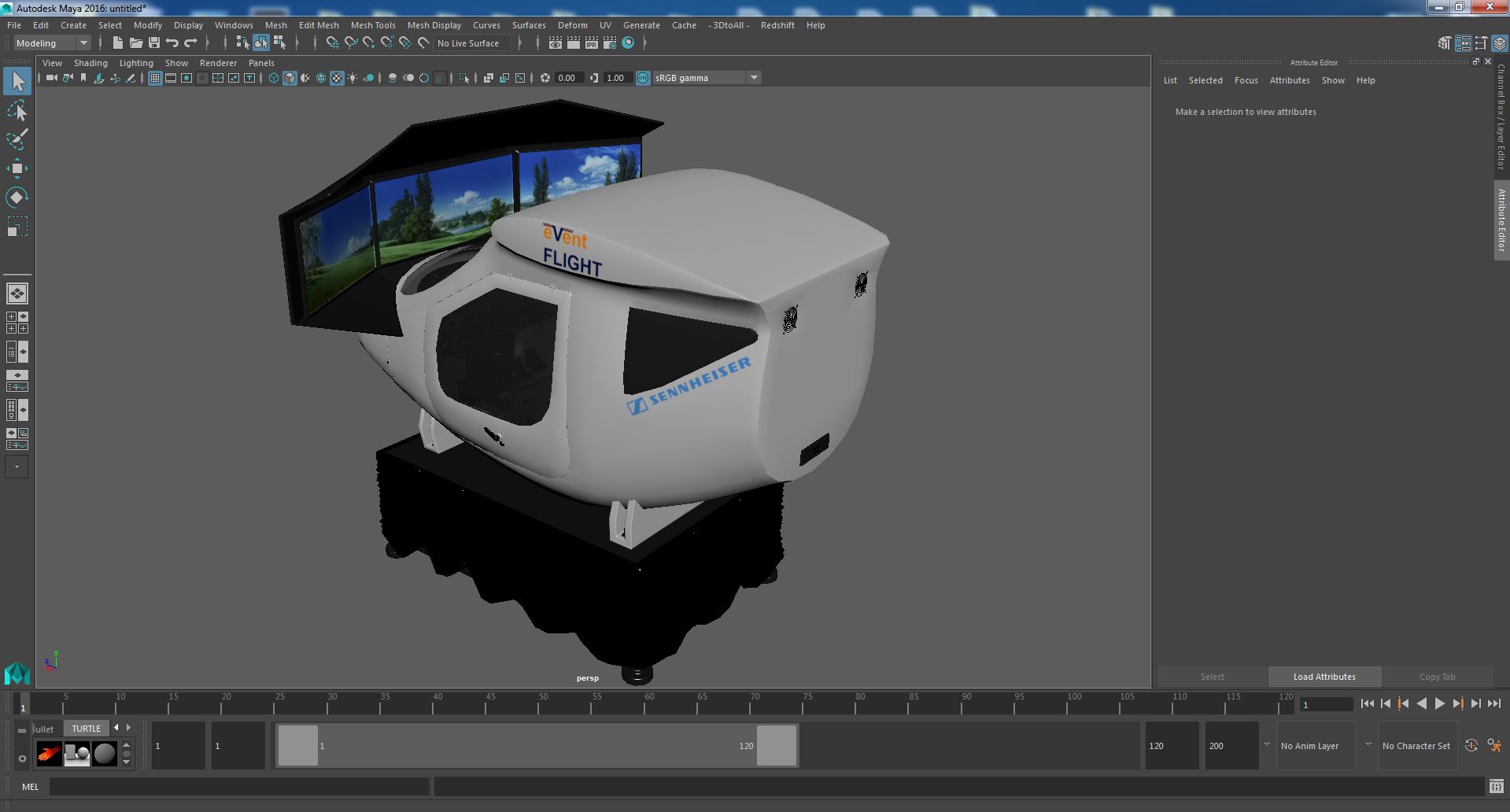Switch to the TURTLE shelf tab

click(x=87, y=729)
